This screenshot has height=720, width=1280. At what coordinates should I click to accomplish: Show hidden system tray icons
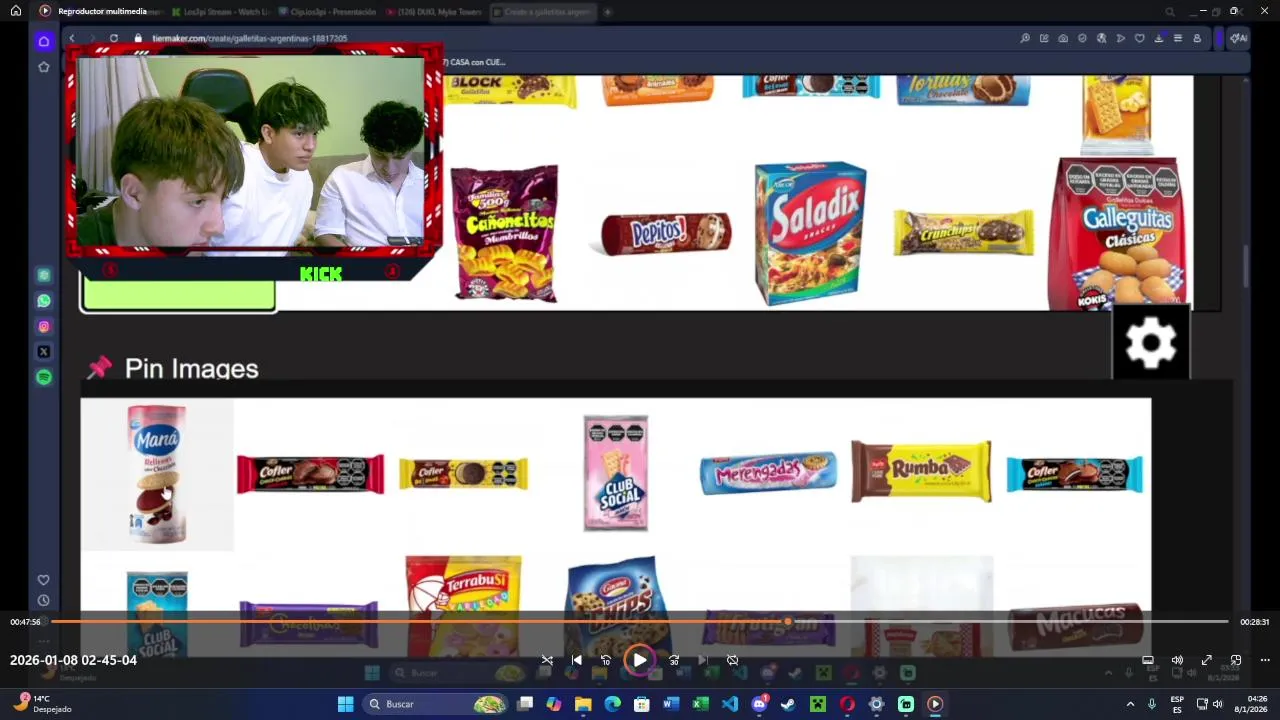click(1130, 704)
